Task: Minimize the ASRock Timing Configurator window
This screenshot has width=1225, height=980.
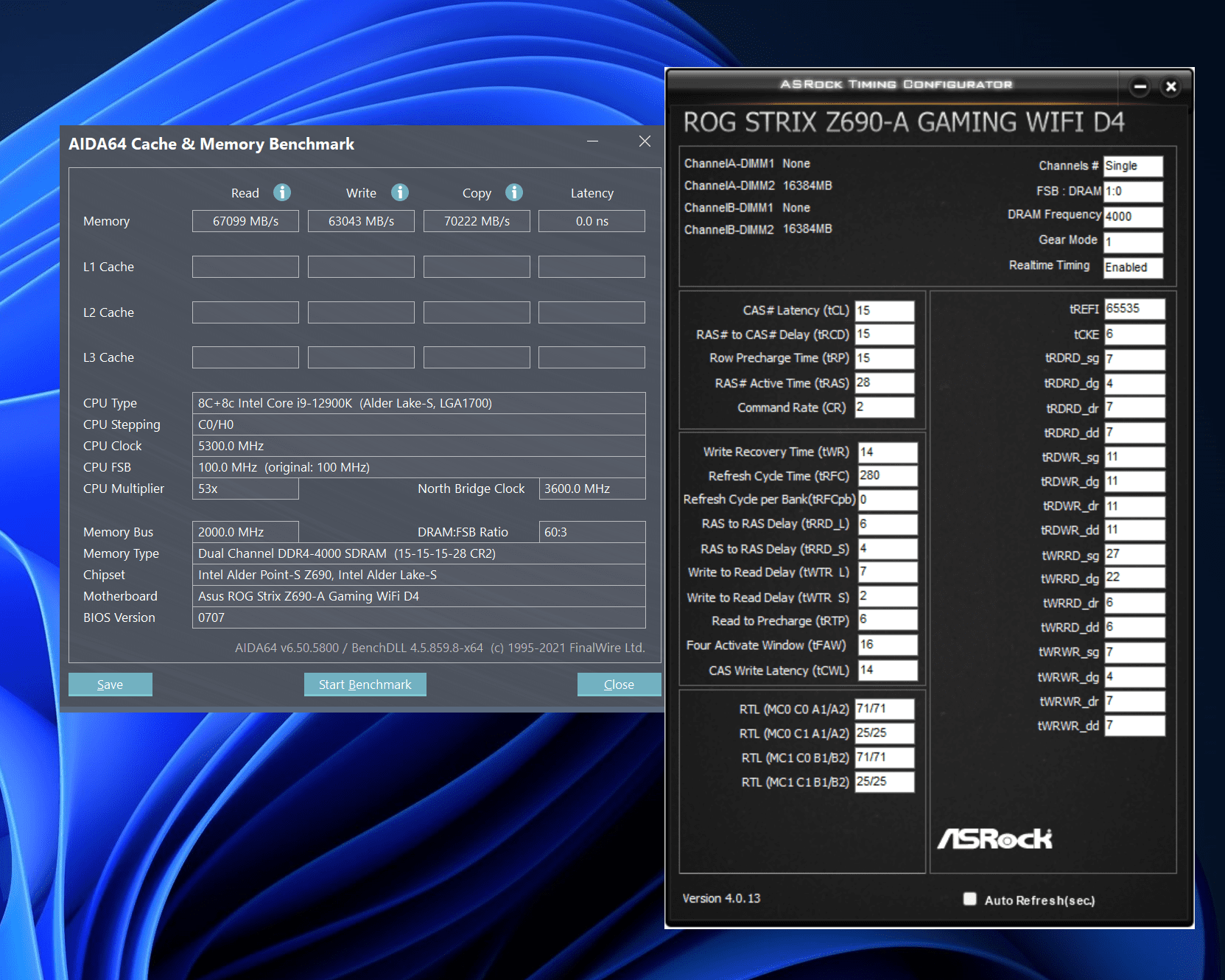Action: click(1140, 87)
